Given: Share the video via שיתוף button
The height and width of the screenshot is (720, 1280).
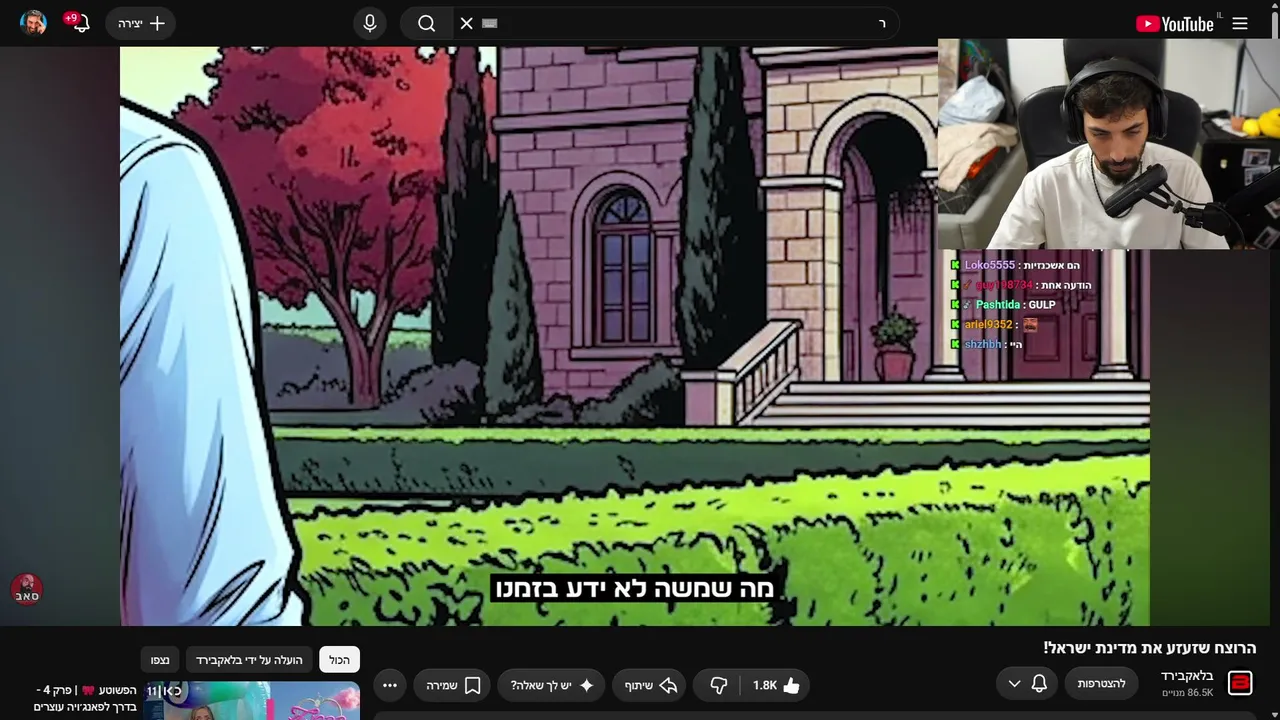Looking at the screenshot, I should (649, 685).
